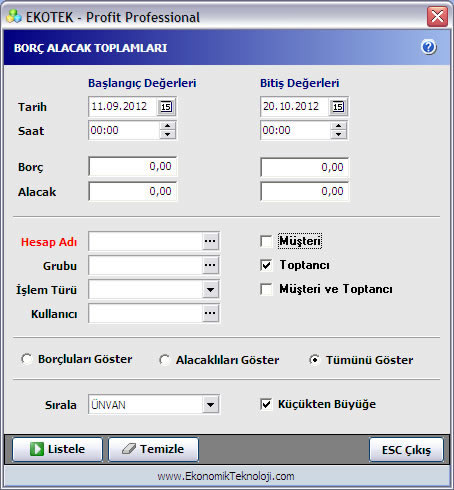Select the Alacaklıları Göster radio button
This screenshot has width=454, height=490.
click(165, 360)
